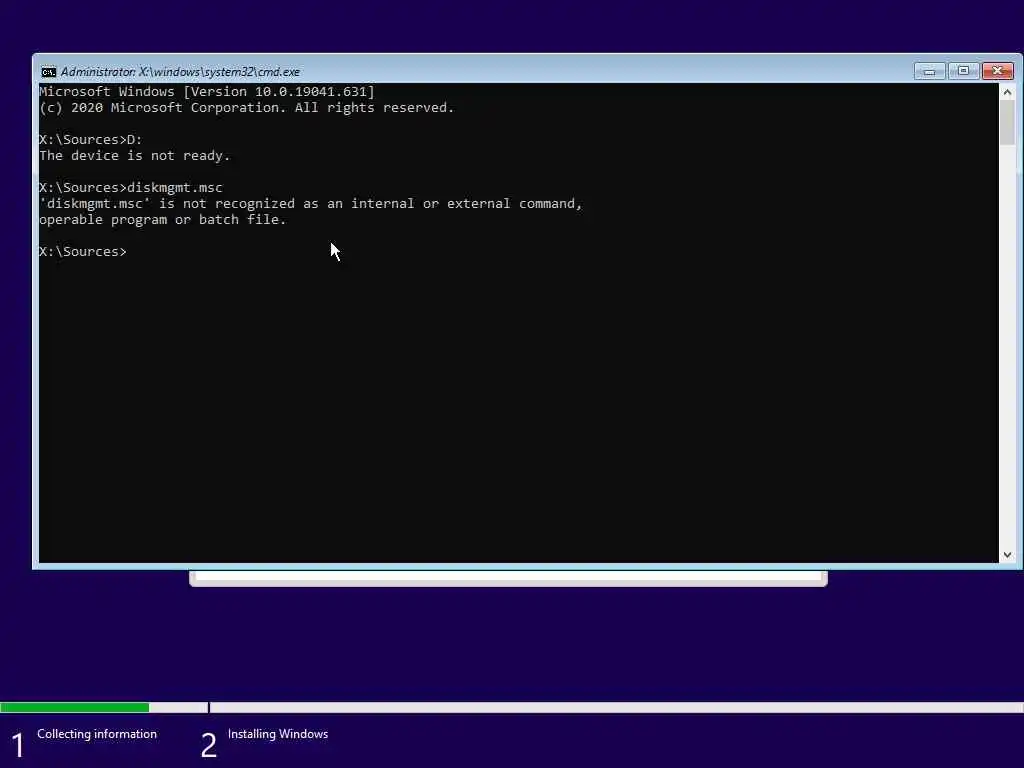Click the command window scroll up arrow
Viewport: 1024px width, 768px height.
click(x=1007, y=92)
